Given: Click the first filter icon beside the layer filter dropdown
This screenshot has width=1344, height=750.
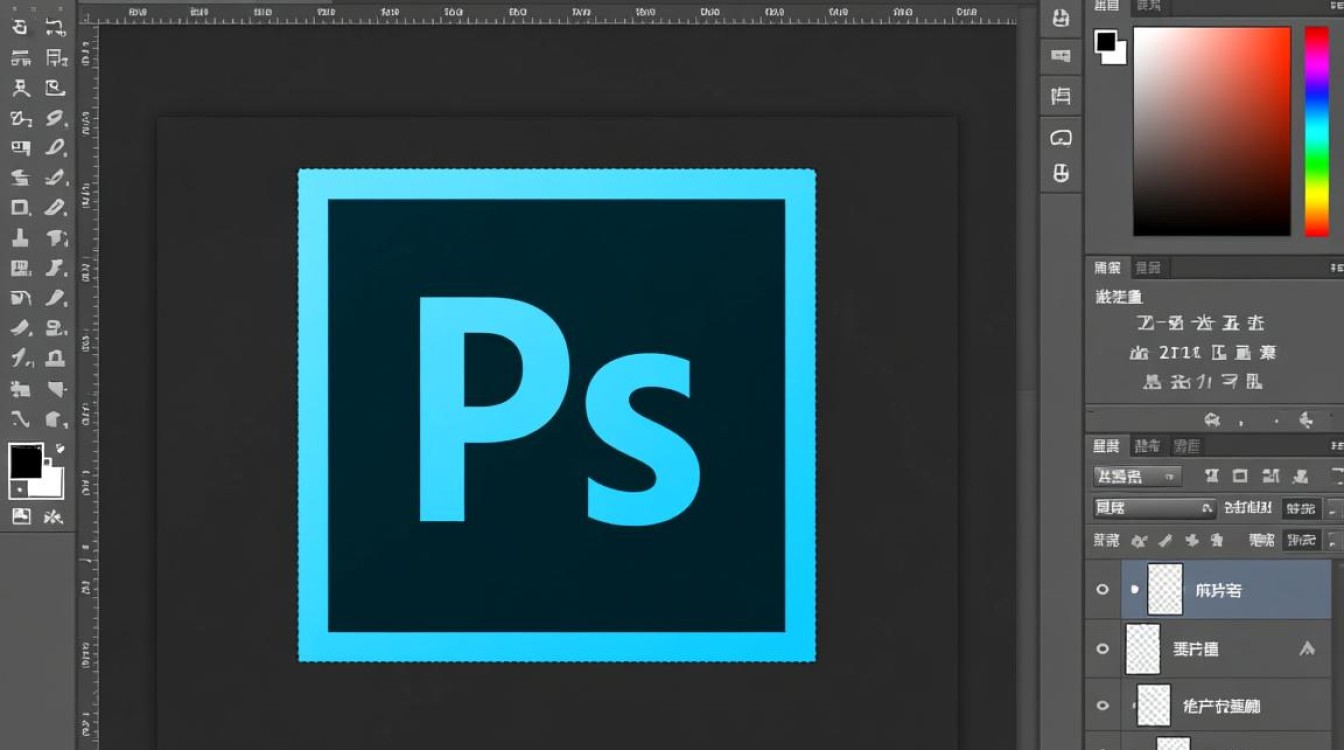Looking at the screenshot, I should coord(1212,476).
